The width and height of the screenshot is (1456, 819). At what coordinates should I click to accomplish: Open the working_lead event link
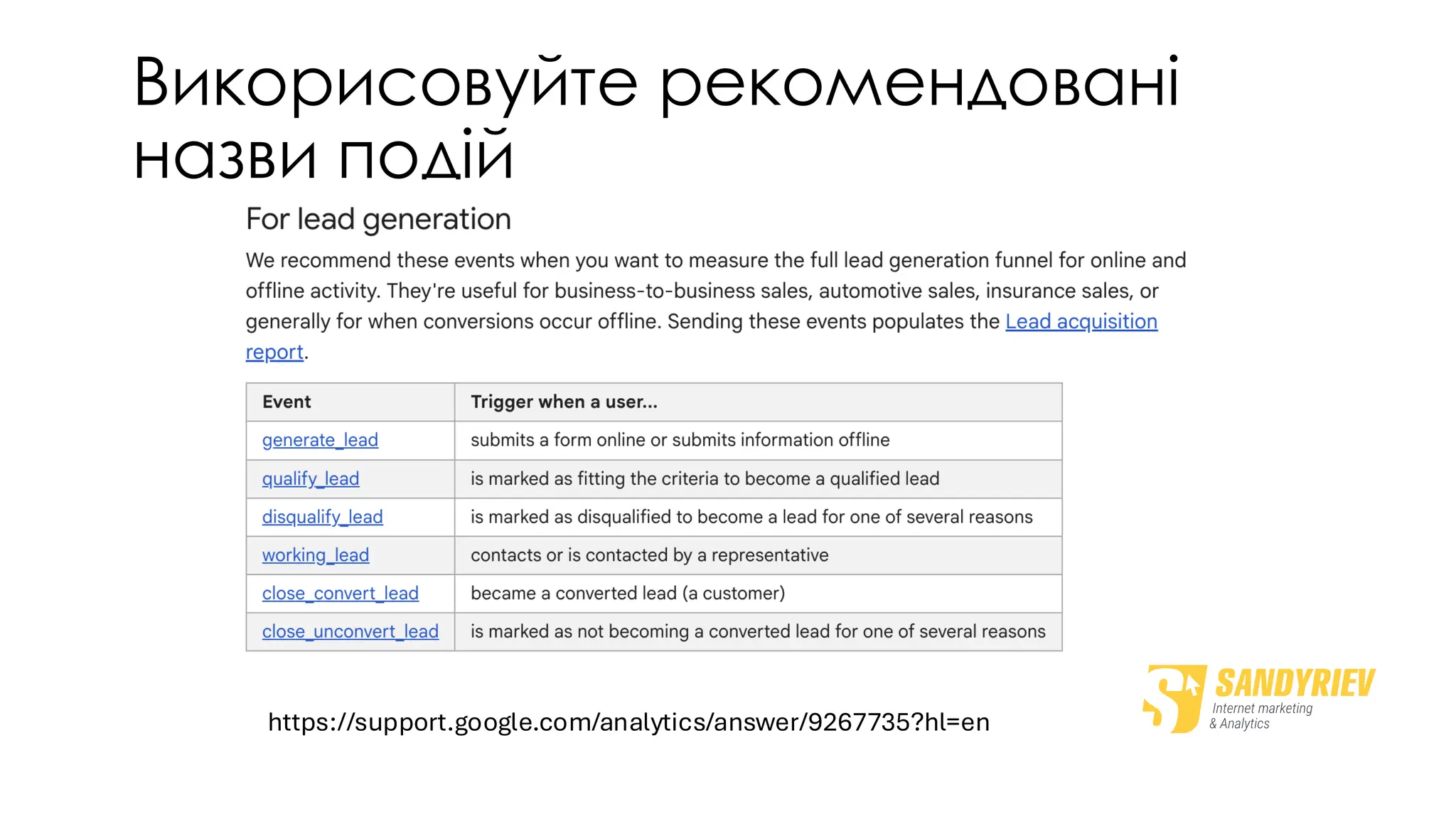point(316,555)
